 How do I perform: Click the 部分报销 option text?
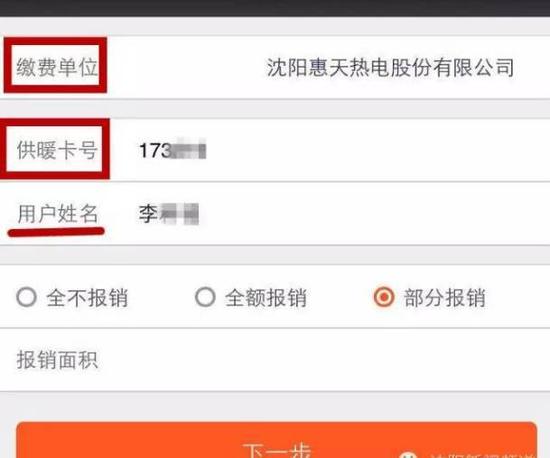click(445, 298)
